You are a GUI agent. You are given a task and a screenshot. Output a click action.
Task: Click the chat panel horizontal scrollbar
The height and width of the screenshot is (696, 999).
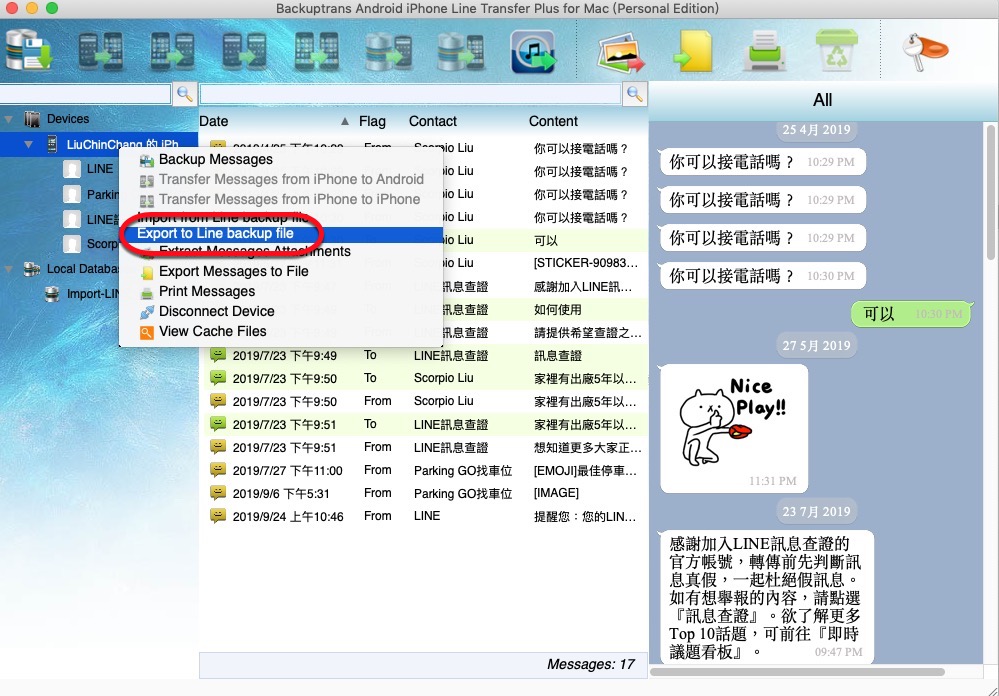coord(796,671)
